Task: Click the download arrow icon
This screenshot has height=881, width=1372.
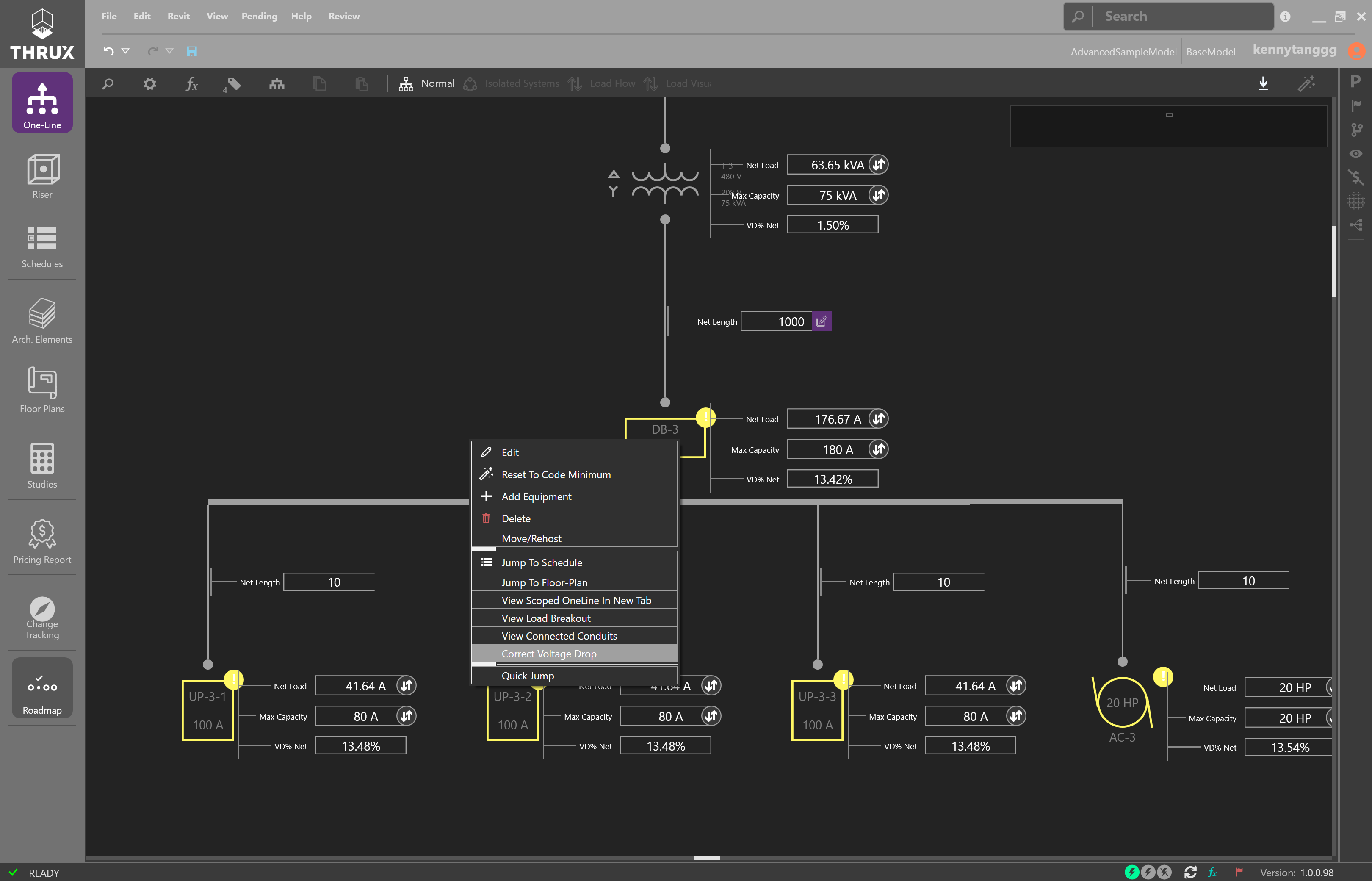Action: click(x=1263, y=83)
